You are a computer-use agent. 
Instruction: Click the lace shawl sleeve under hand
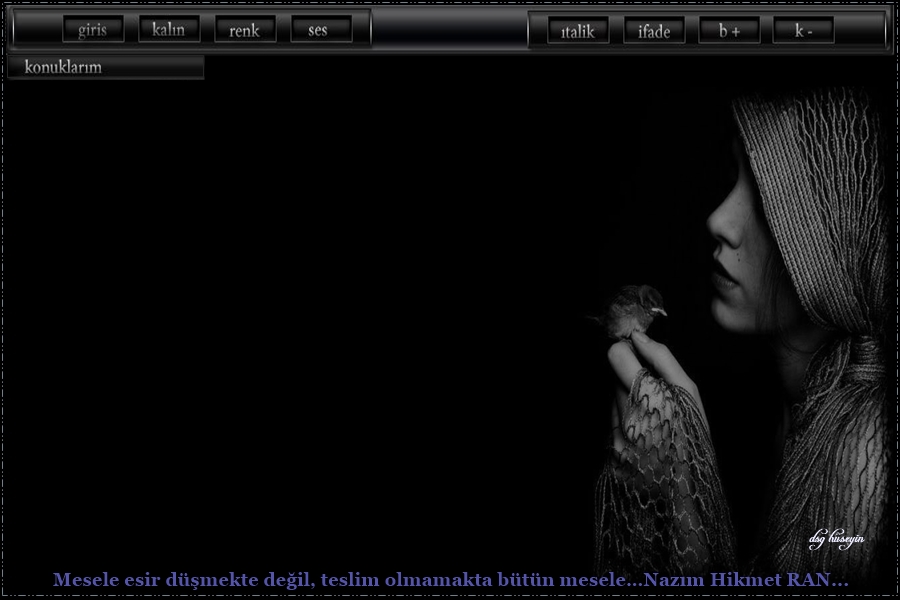click(660, 470)
